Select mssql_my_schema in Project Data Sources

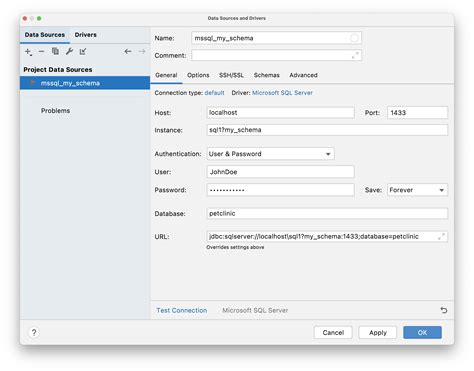click(85, 83)
